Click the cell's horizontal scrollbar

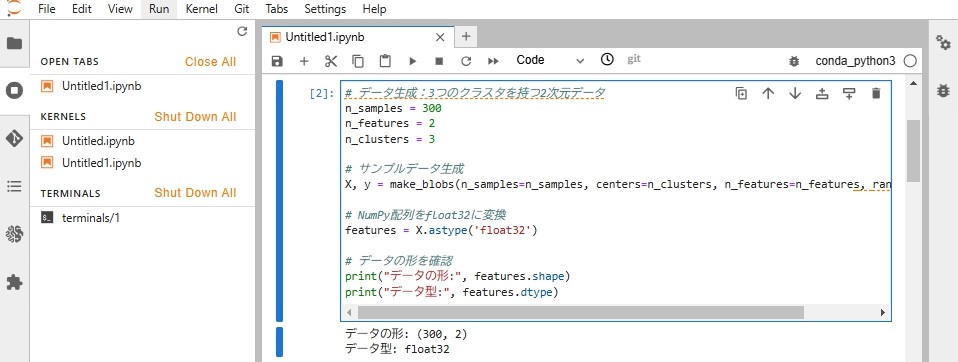pos(580,312)
